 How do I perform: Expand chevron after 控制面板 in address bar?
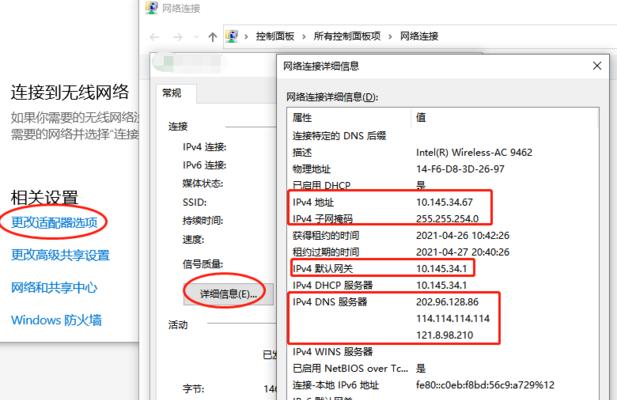point(304,37)
